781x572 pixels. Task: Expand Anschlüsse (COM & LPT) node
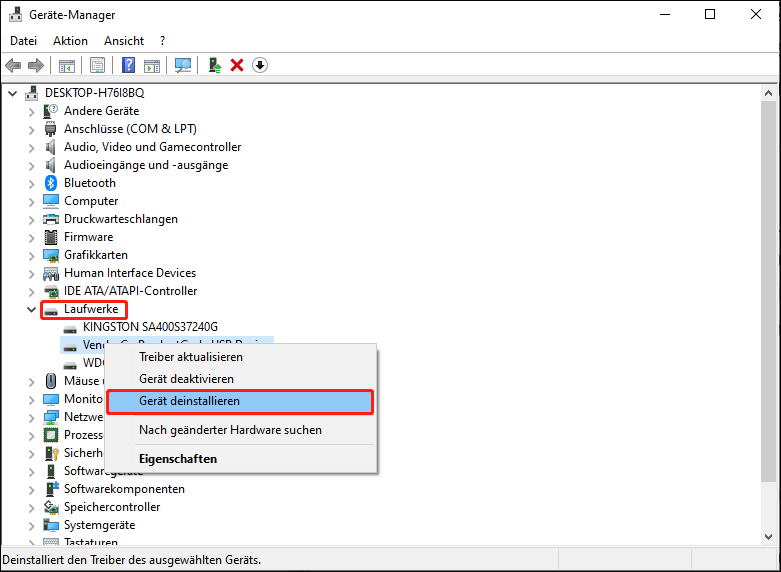[31, 130]
